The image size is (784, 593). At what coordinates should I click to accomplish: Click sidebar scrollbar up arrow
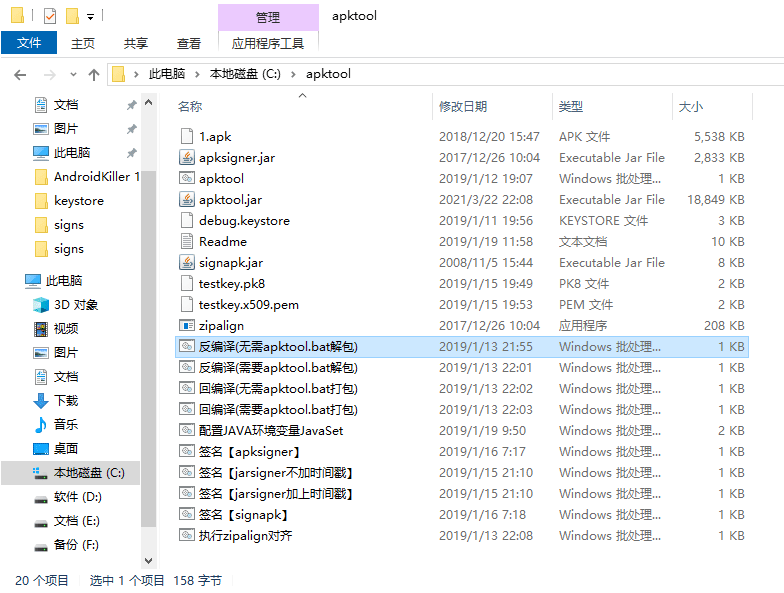coord(148,102)
